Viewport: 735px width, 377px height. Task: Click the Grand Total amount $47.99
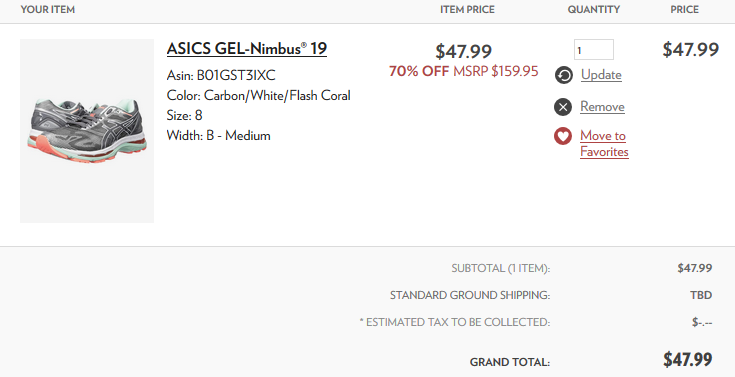tap(687, 360)
